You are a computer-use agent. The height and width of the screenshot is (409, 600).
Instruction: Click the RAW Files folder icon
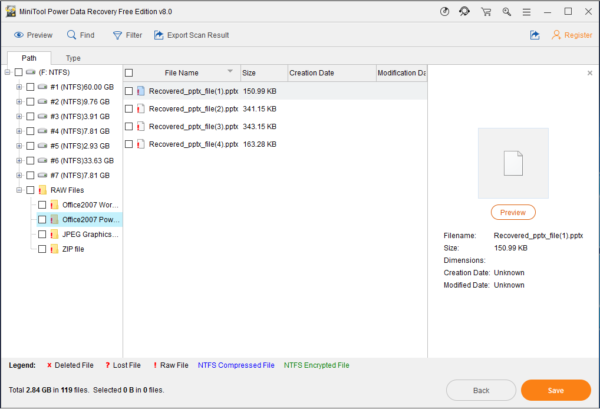[42, 190]
